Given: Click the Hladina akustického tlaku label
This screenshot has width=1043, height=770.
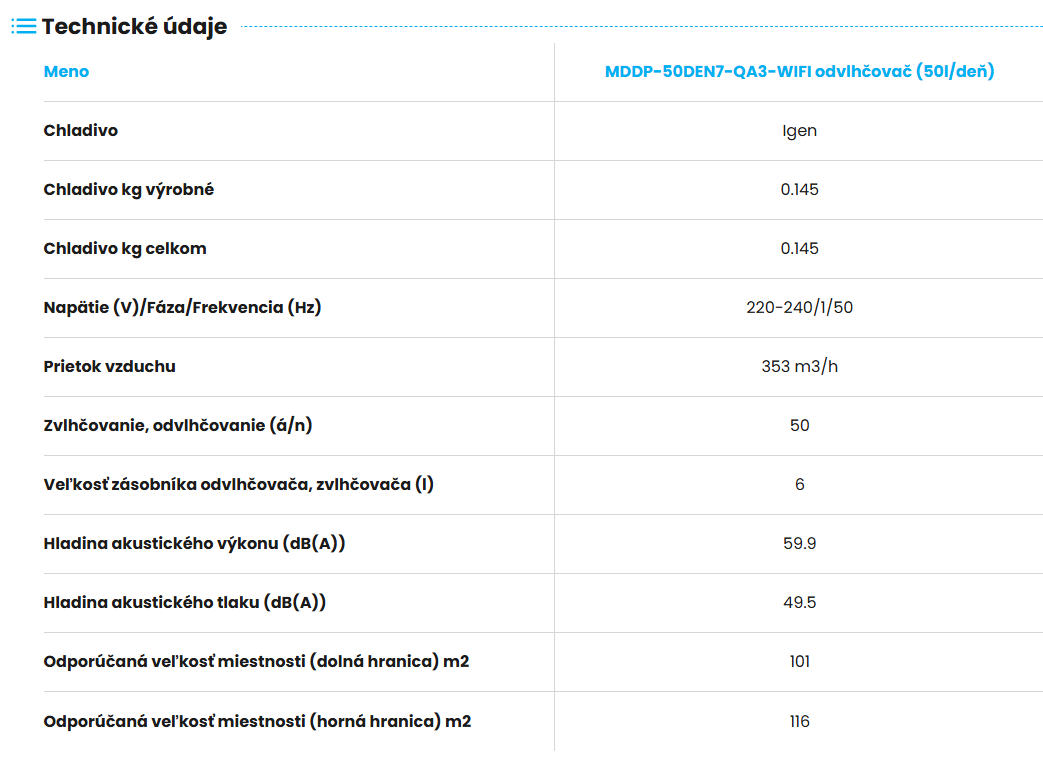Looking at the screenshot, I should coord(185,602).
